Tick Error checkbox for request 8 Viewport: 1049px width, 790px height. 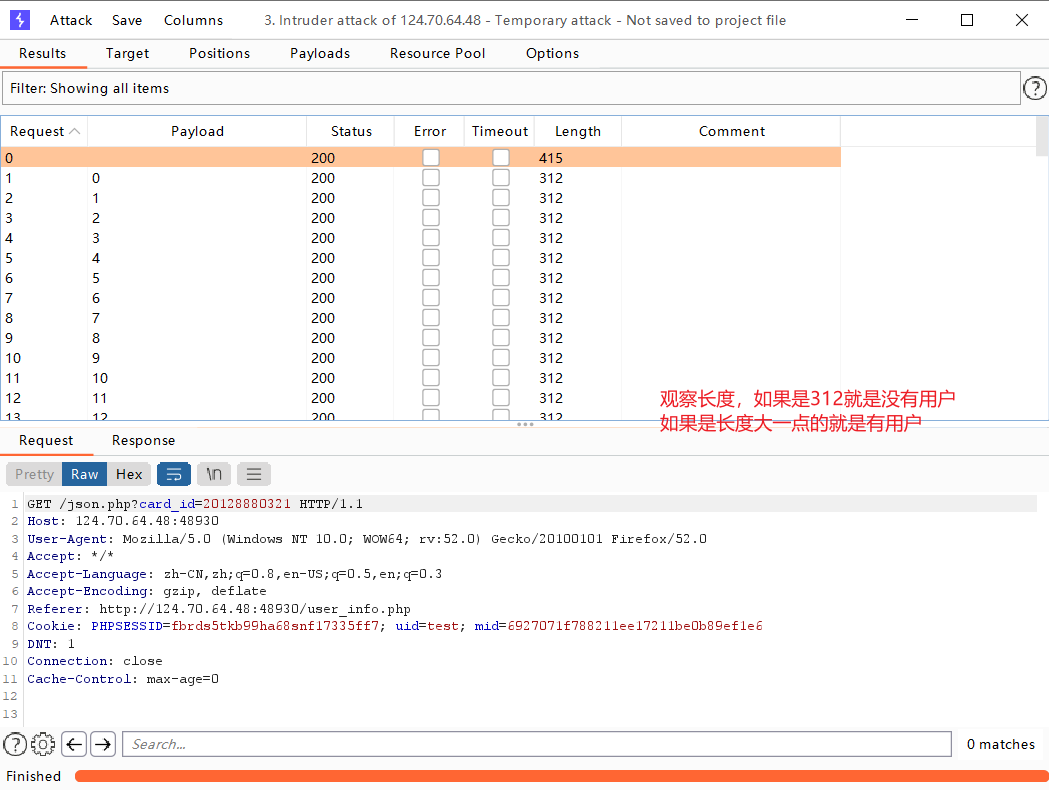(431, 318)
